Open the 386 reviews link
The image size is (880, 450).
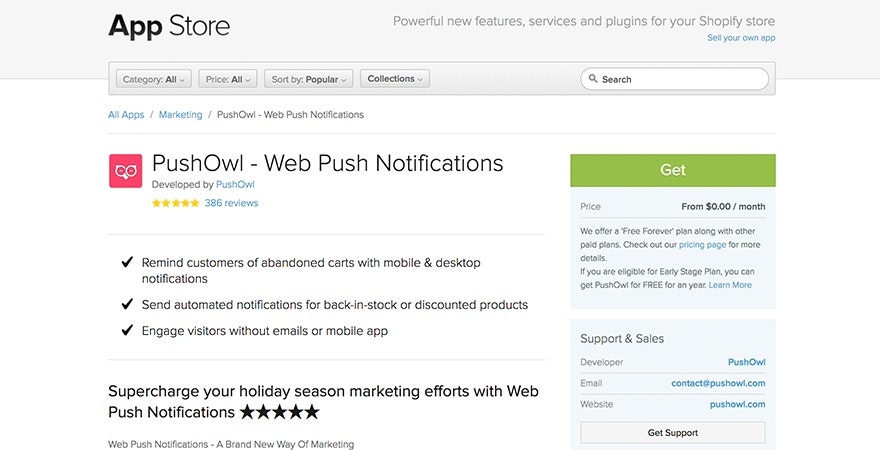coord(231,203)
